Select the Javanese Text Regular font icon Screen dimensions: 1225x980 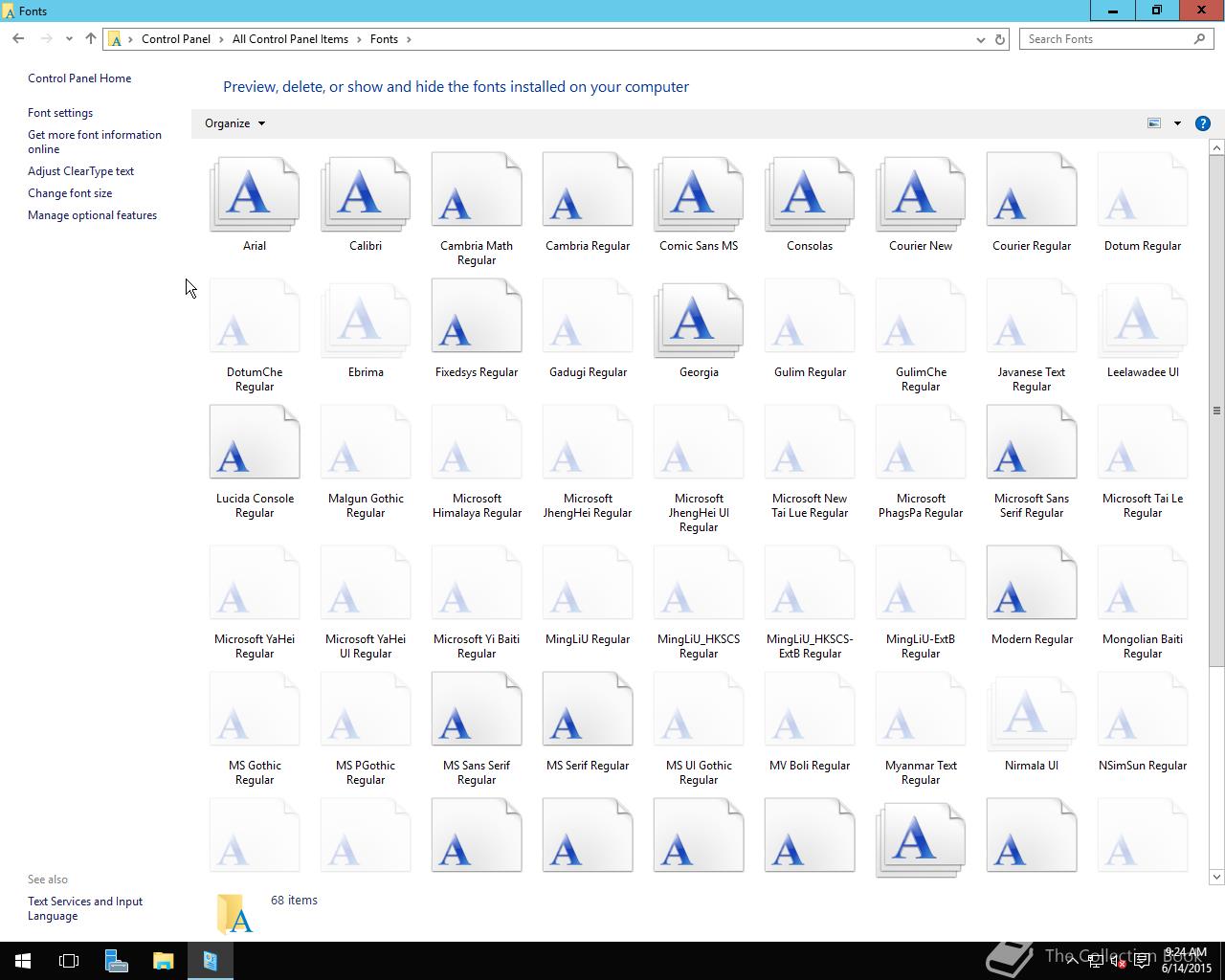pyautogui.click(x=1032, y=316)
